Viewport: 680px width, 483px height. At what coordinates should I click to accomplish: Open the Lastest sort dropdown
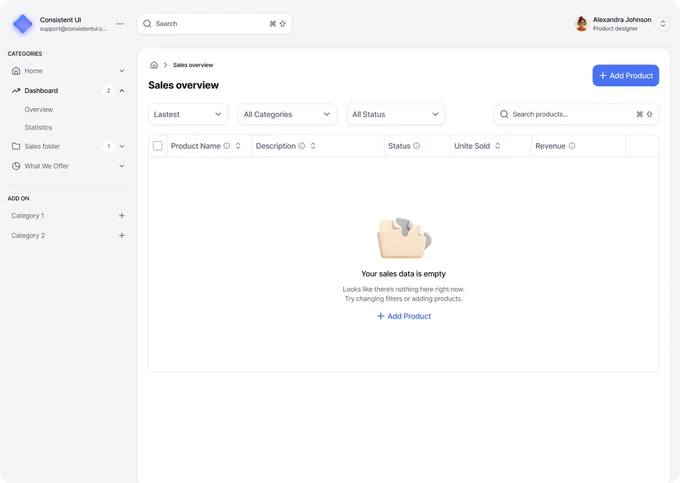pyautogui.click(x=188, y=114)
